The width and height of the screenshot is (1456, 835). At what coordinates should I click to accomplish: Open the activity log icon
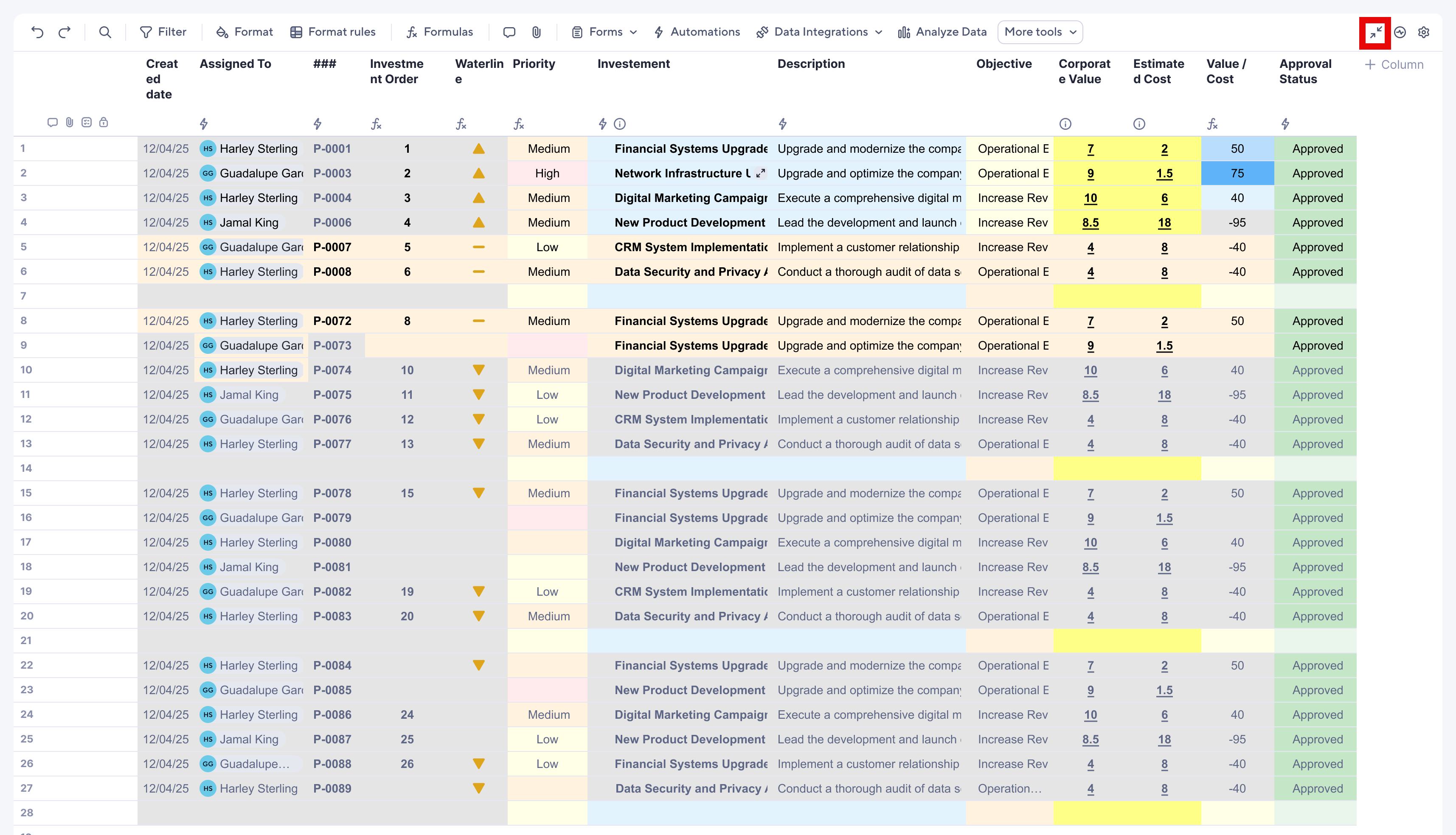pyautogui.click(x=1400, y=33)
